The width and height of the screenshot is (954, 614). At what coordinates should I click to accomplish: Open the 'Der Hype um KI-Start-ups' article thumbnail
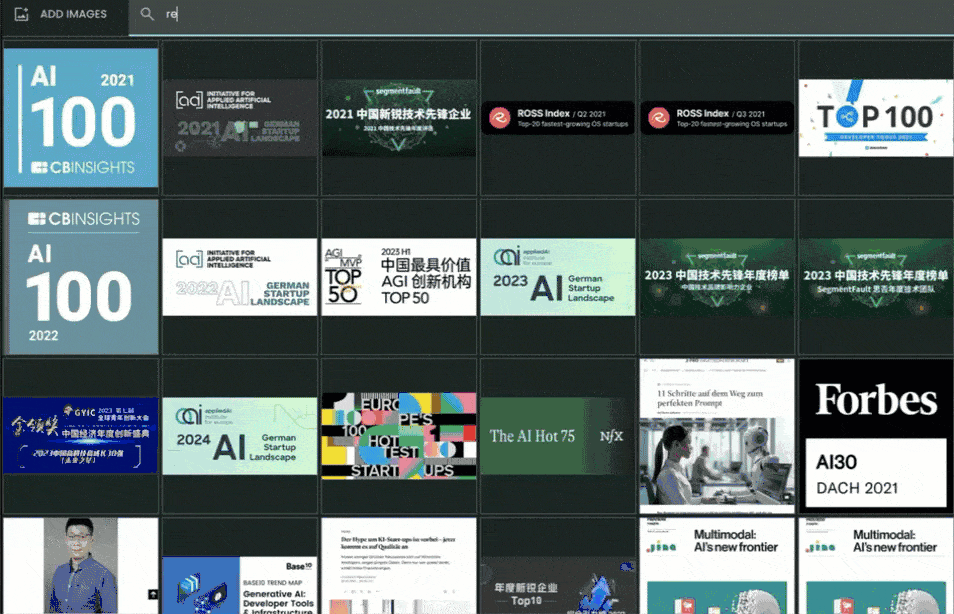(399, 566)
